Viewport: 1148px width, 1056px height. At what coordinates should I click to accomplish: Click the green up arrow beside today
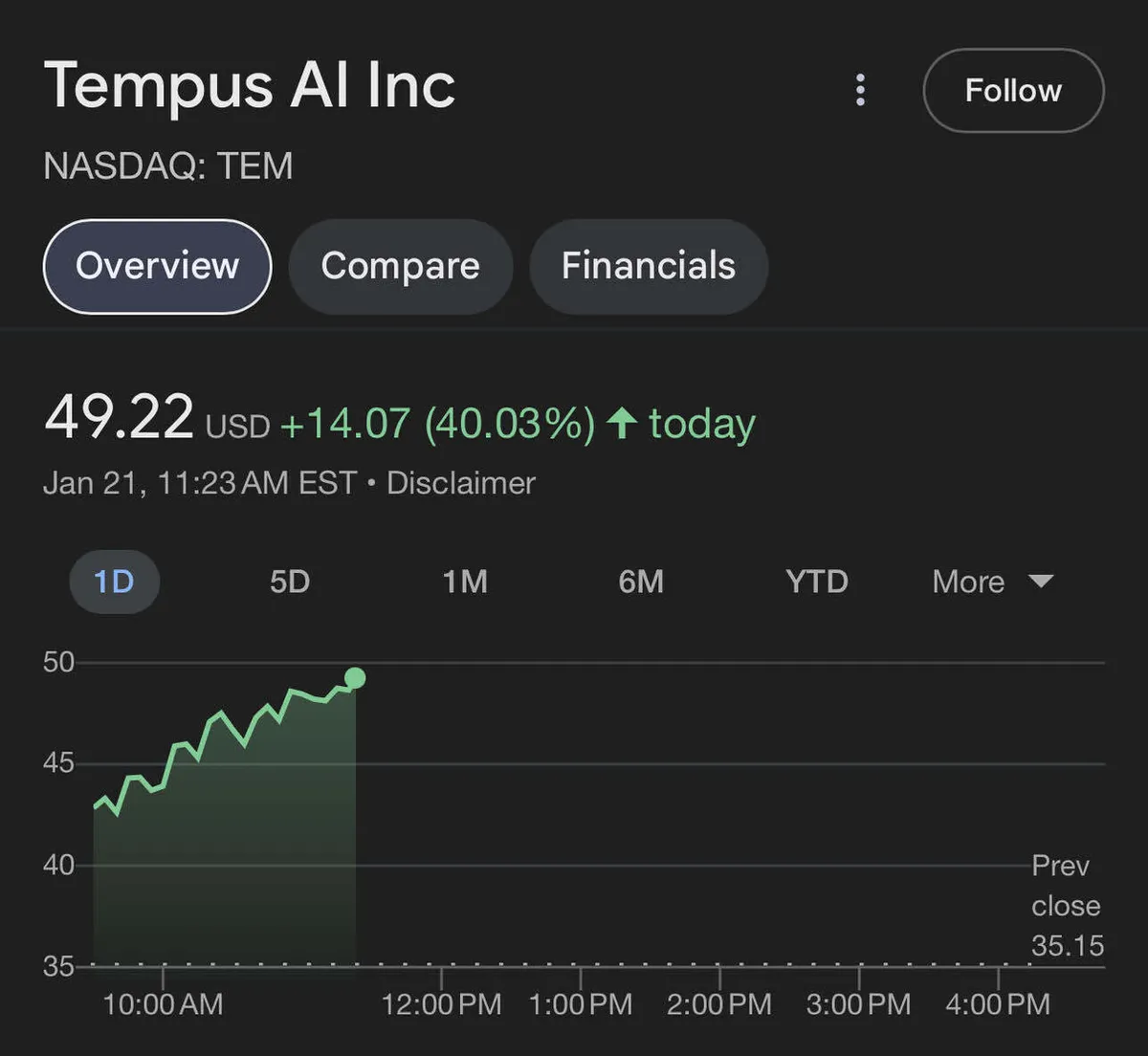pos(622,423)
